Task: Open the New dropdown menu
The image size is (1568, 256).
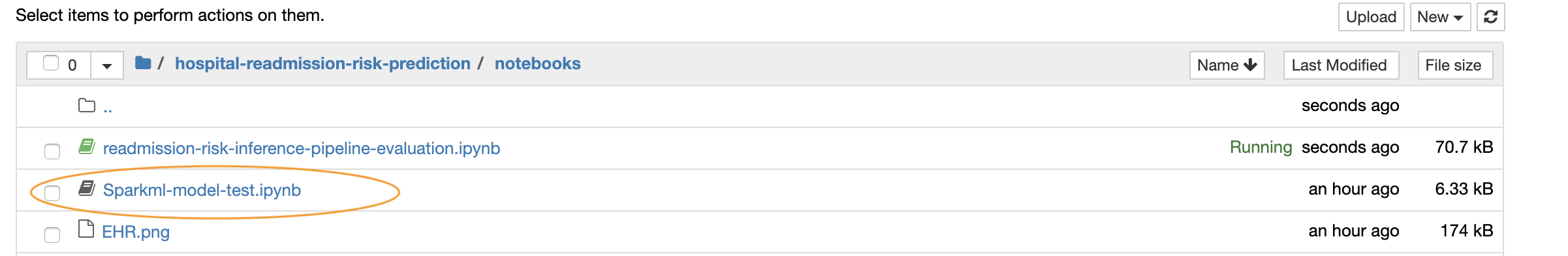Action: point(1440,17)
